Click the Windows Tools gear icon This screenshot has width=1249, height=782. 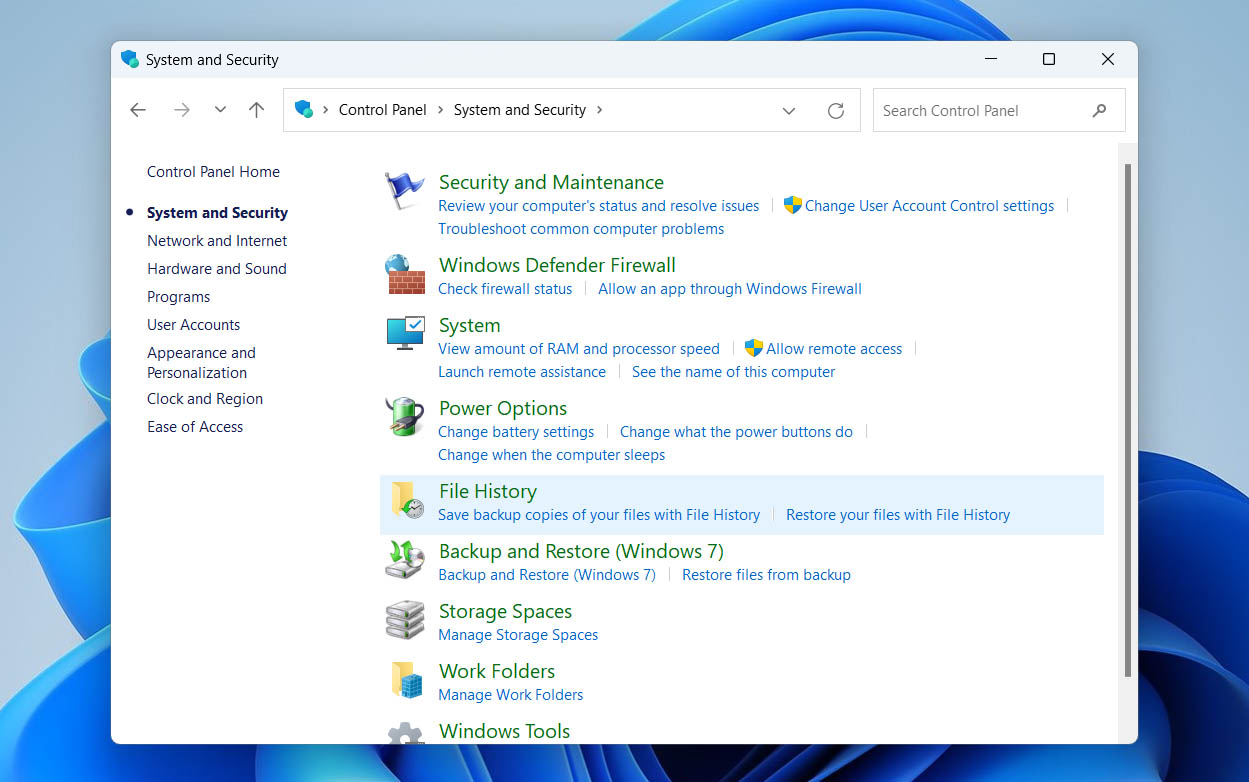point(405,734)
